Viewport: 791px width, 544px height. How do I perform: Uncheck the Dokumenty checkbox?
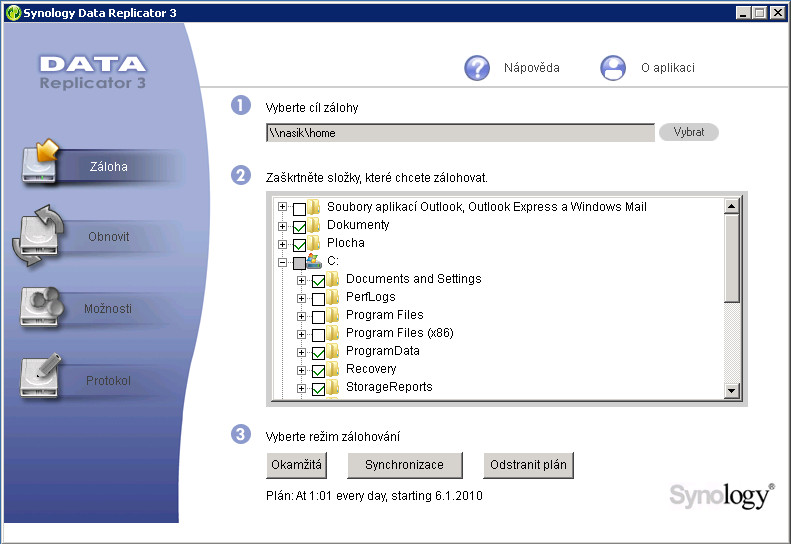pos(299,227)
